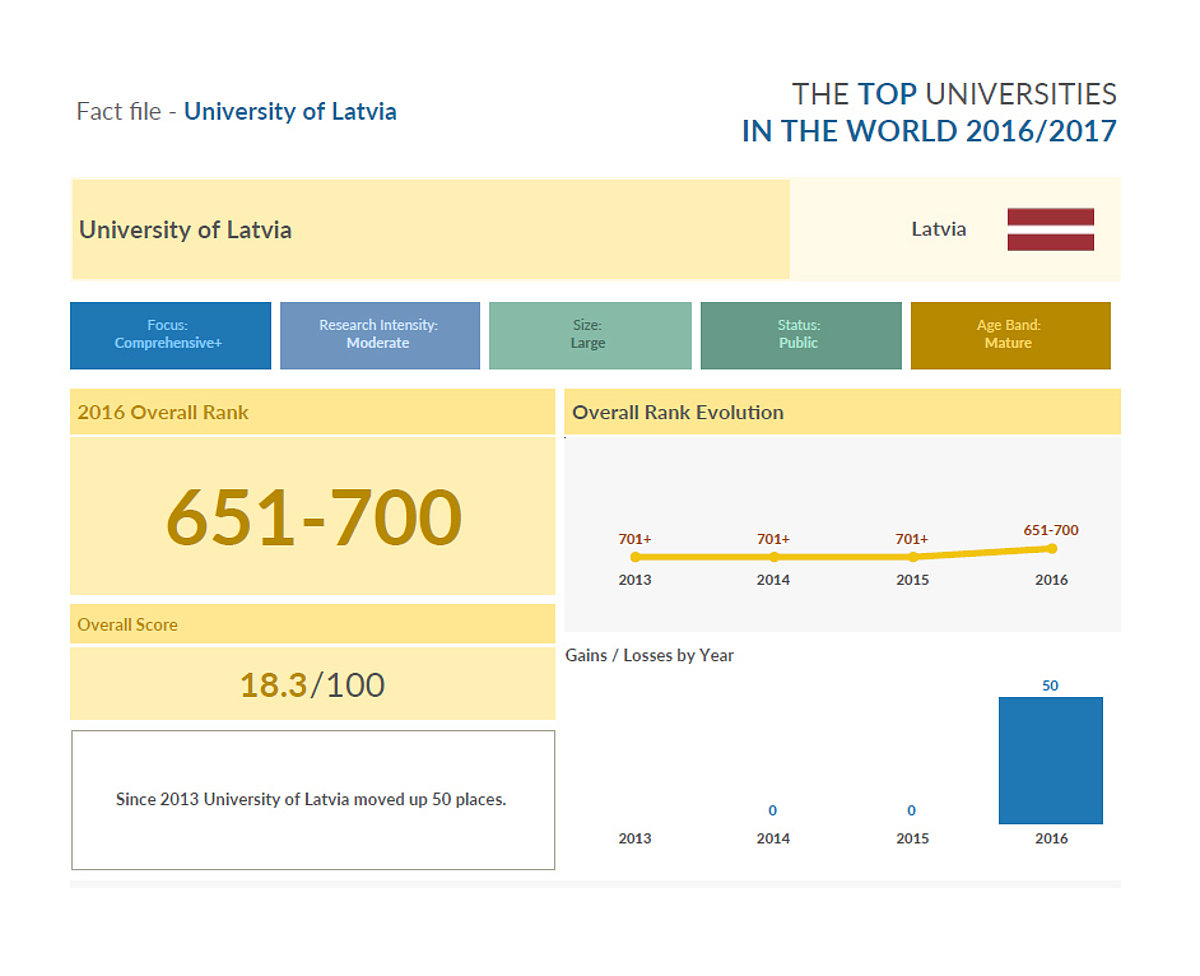Click the '50' value above the blue bar
The image size is (1200, 976).
click(x=1050, y=686)
